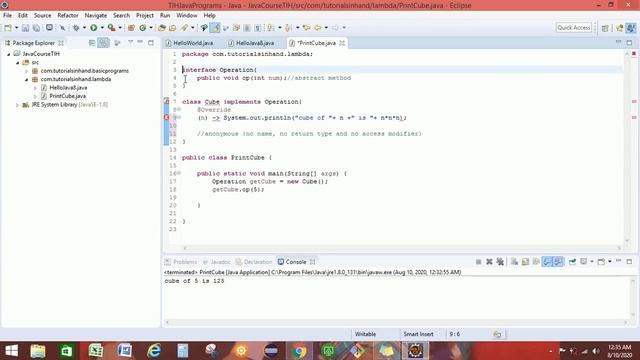This screenshot has width=640, height=360.
Task: Open Display Selected Console dropdown
Action: pos(592,262)
